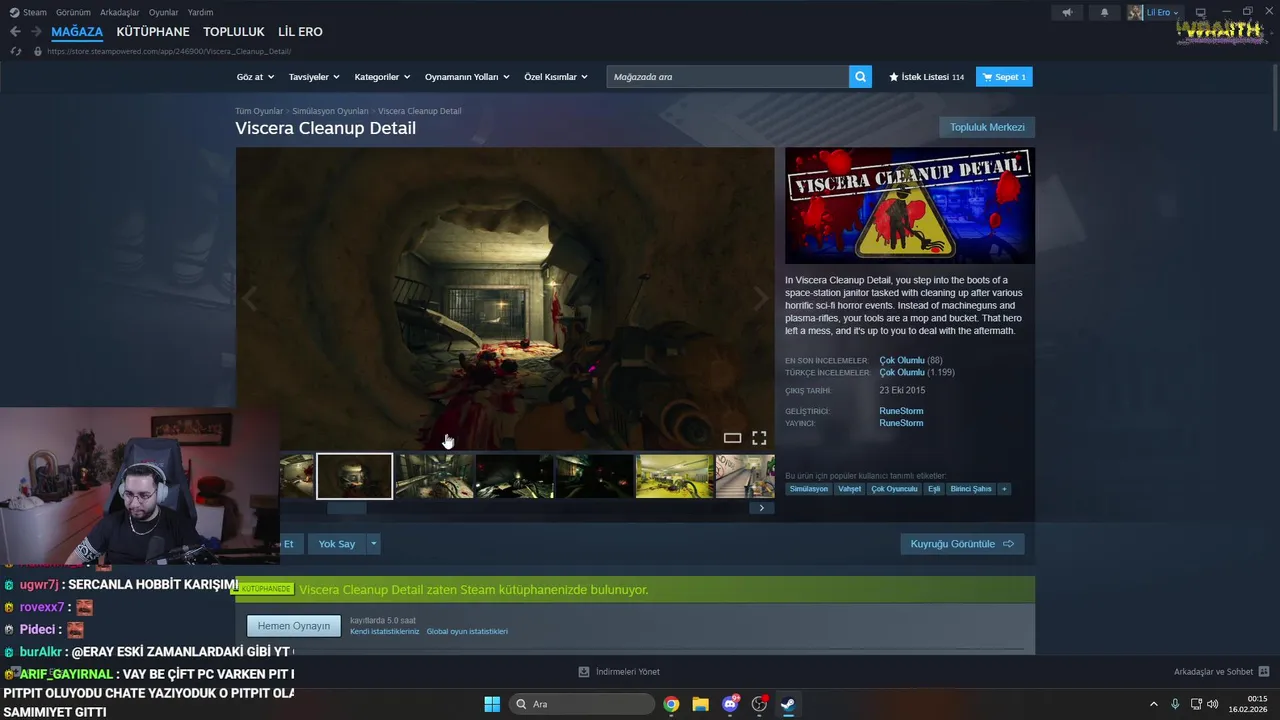Show next screenshot with right arrow
The image size is (1280, 720).
pyautogui.click(x=761, y=299)
